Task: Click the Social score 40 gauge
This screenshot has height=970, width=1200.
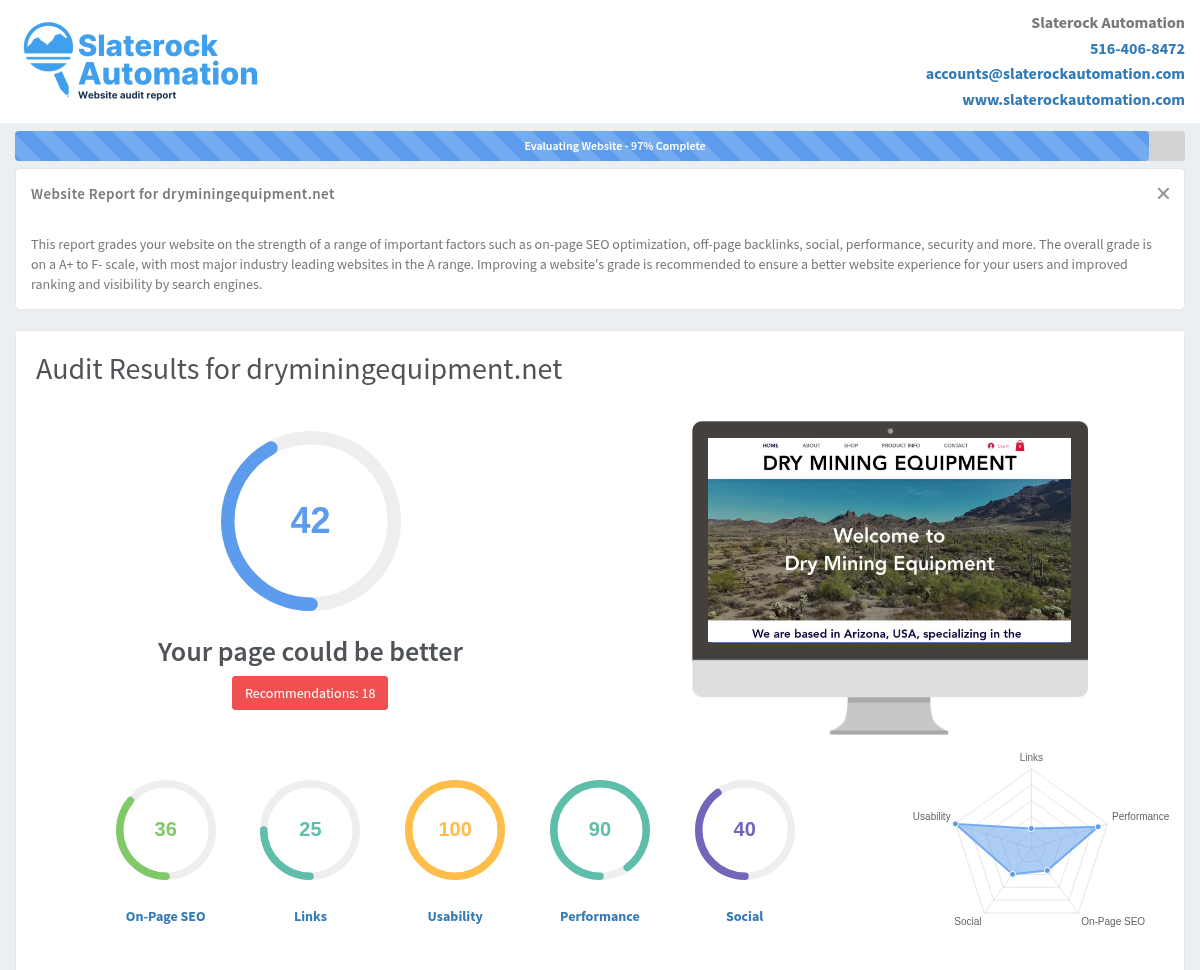Action: point(745,830)
